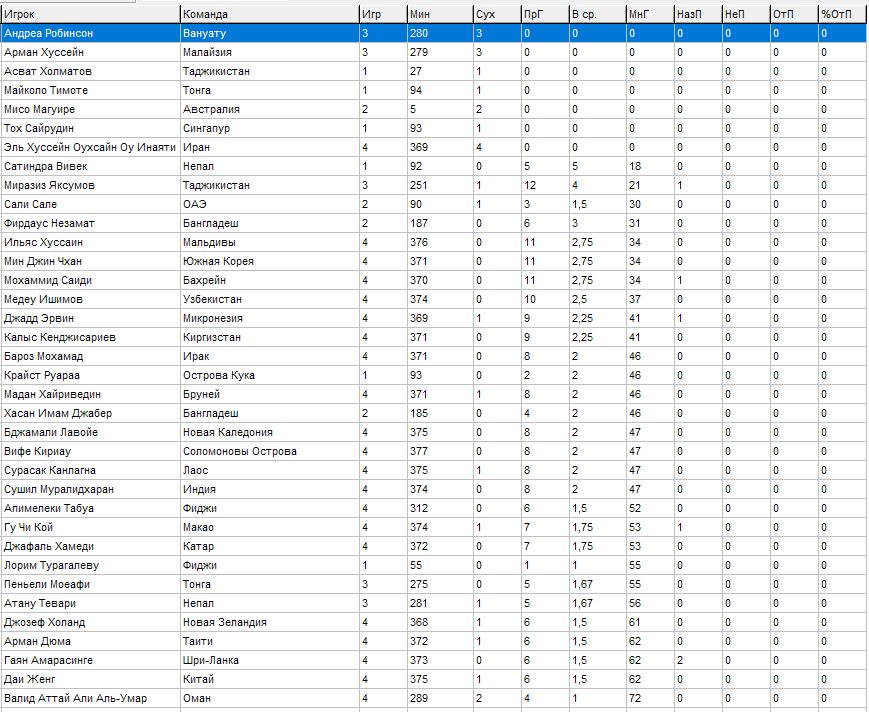Viewport: 869px width, 712px height.
Task: Click the Игр column header
Action: (382, 14)
